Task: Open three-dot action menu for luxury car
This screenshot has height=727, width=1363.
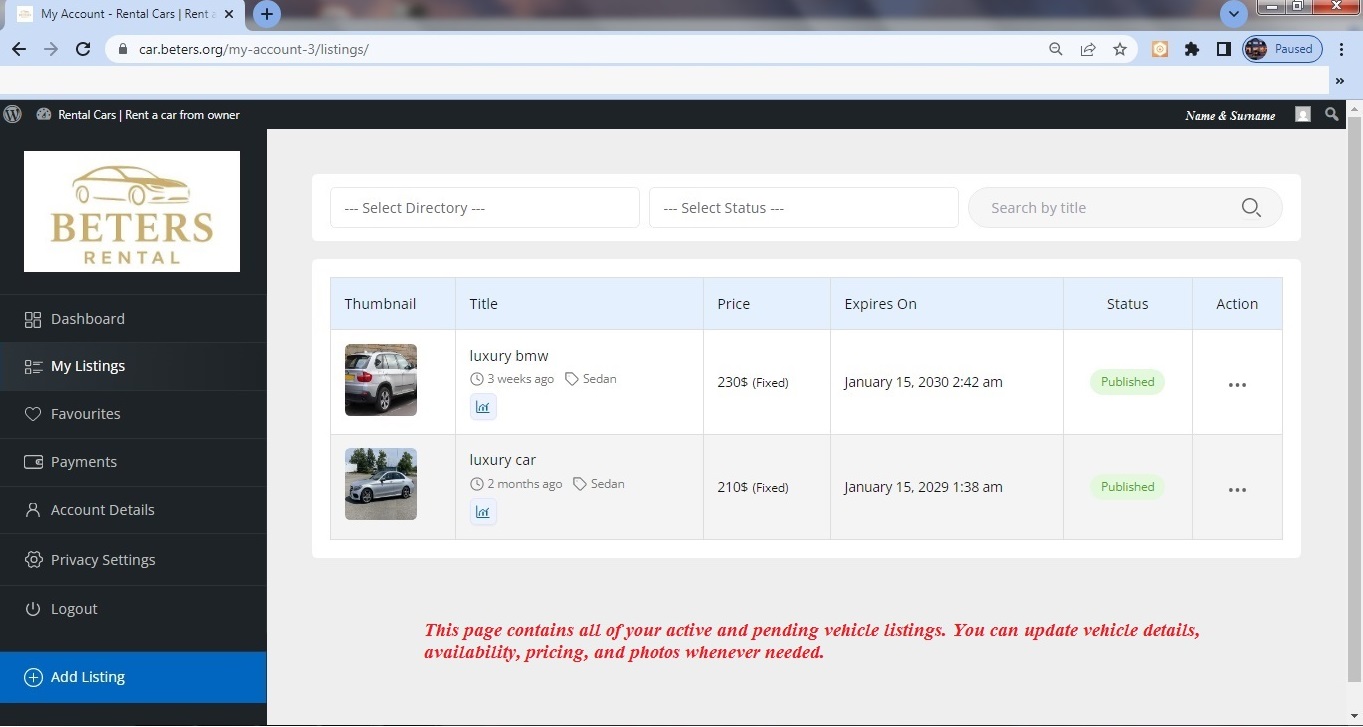Action: pyautogui.click(x=1237, y=490)
